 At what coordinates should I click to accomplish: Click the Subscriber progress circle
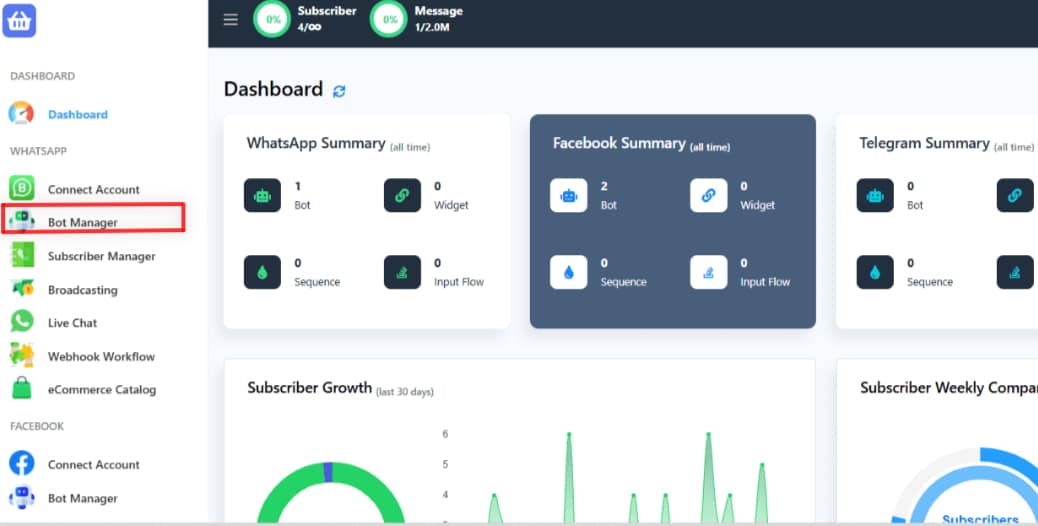[272, 19]
